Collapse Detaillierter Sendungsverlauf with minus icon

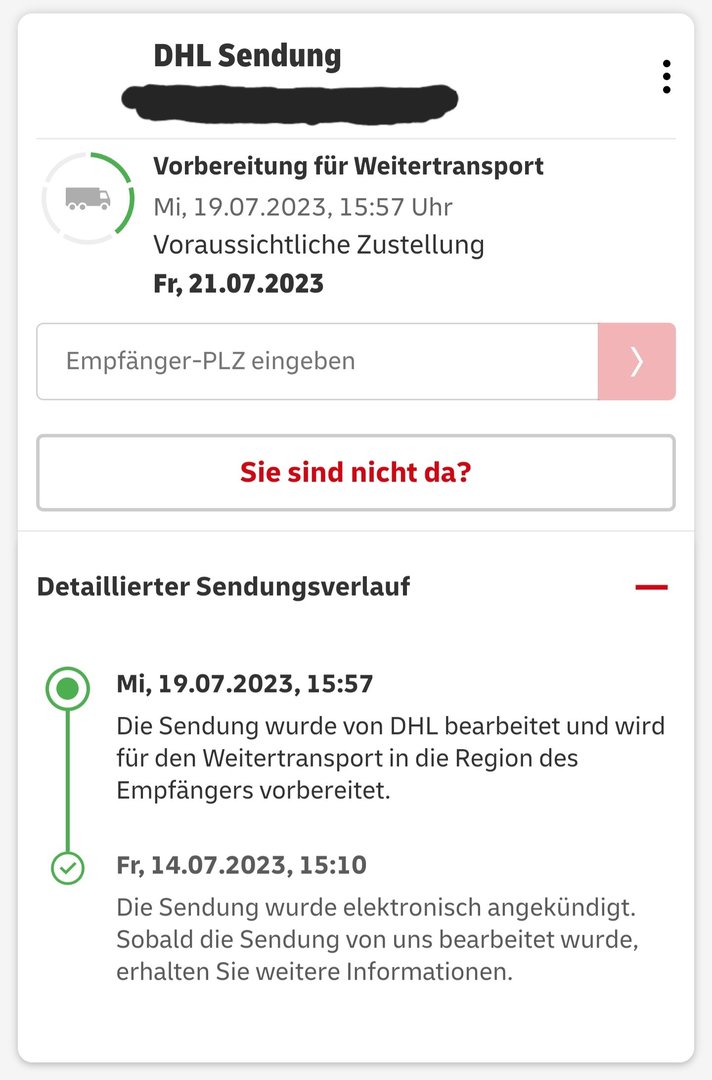point(651,588)
